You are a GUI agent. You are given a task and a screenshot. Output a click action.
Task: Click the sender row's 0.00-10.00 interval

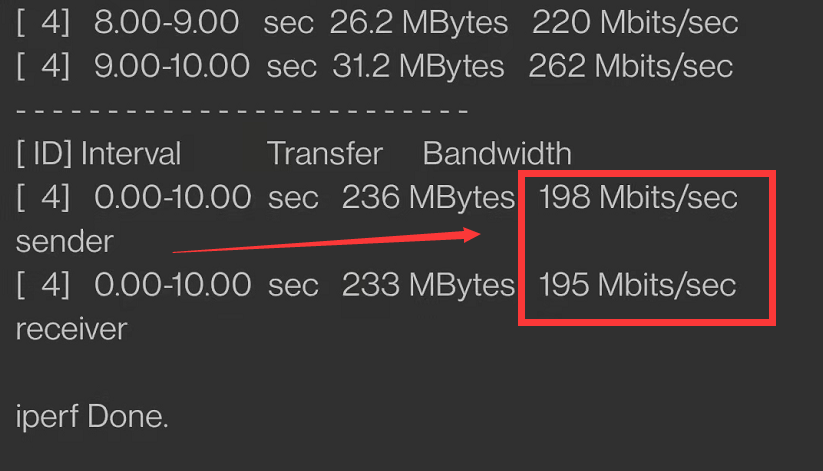coord(172,197)
